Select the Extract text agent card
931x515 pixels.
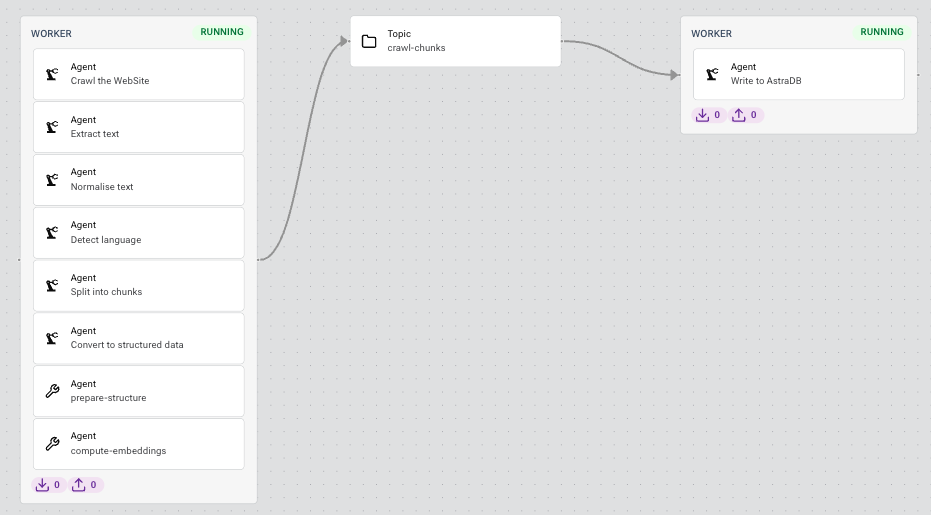pyautogui.click(x=139, y=127)
